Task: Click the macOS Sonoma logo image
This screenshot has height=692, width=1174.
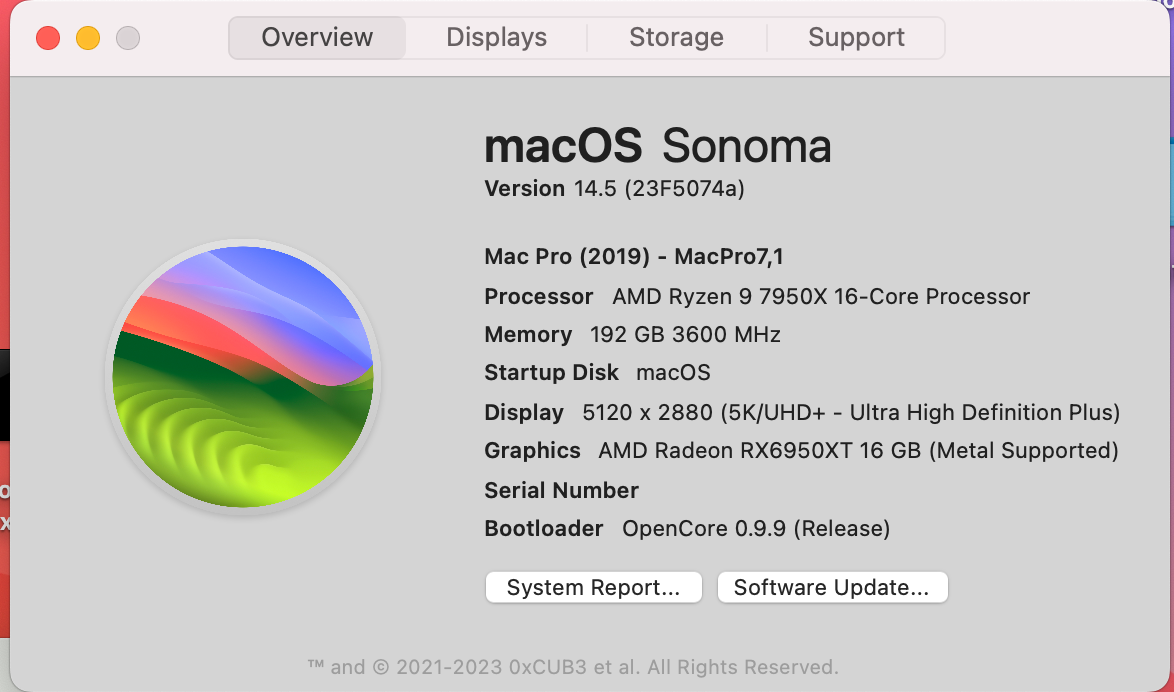Action: [x=243, y=376]
